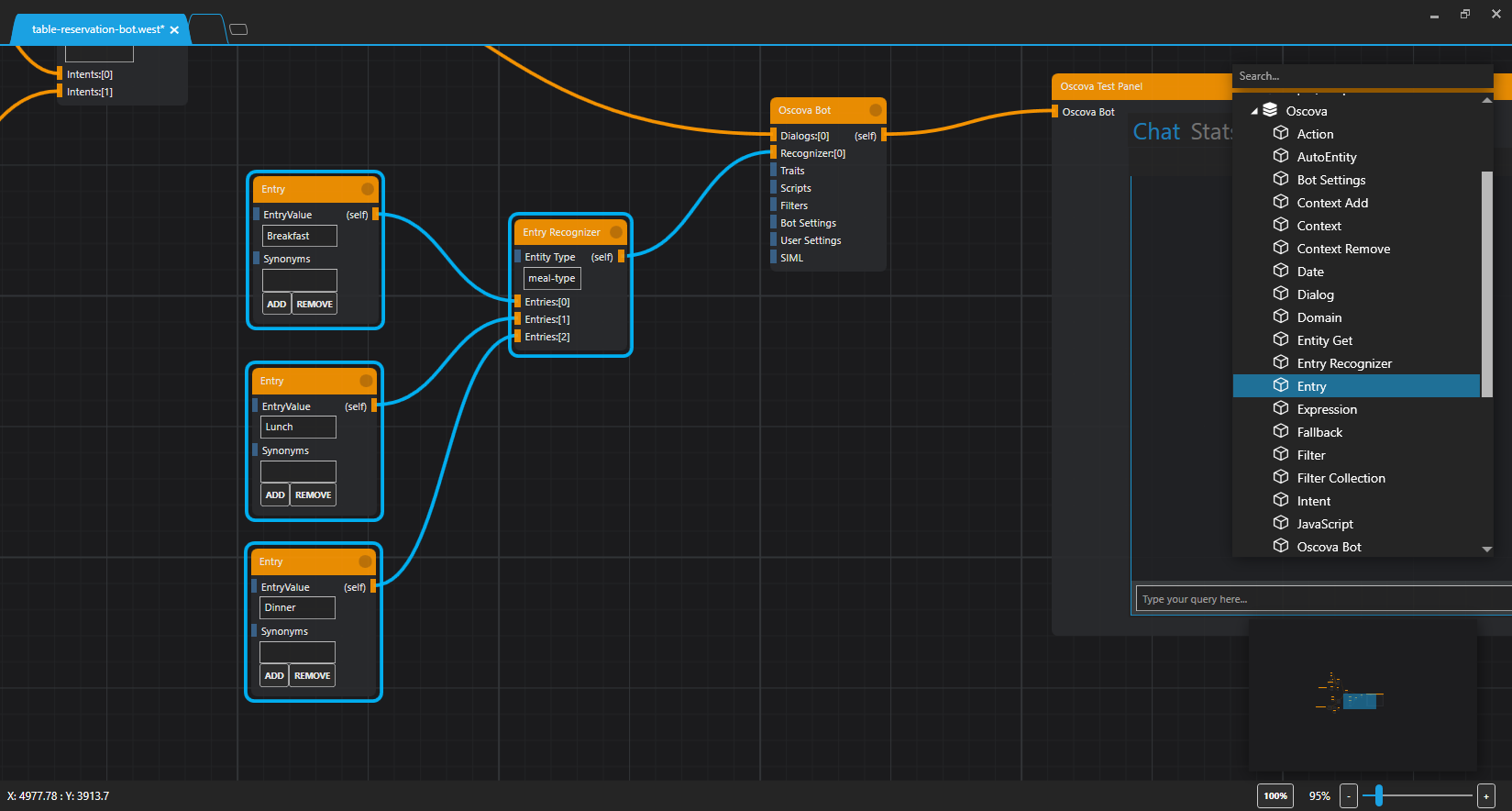
Task: Collapse the Oscova tree category
Action: point(1254,111)
